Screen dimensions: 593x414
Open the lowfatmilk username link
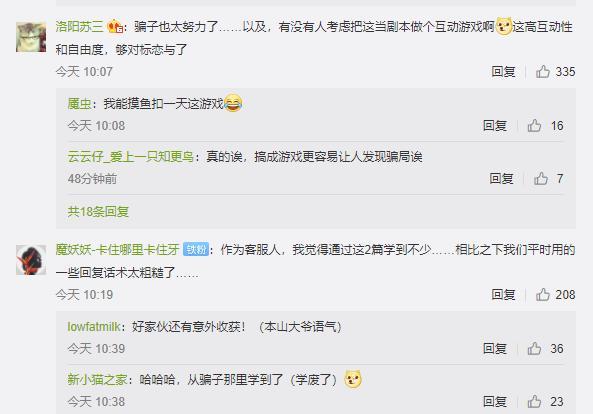click(94, 327)
